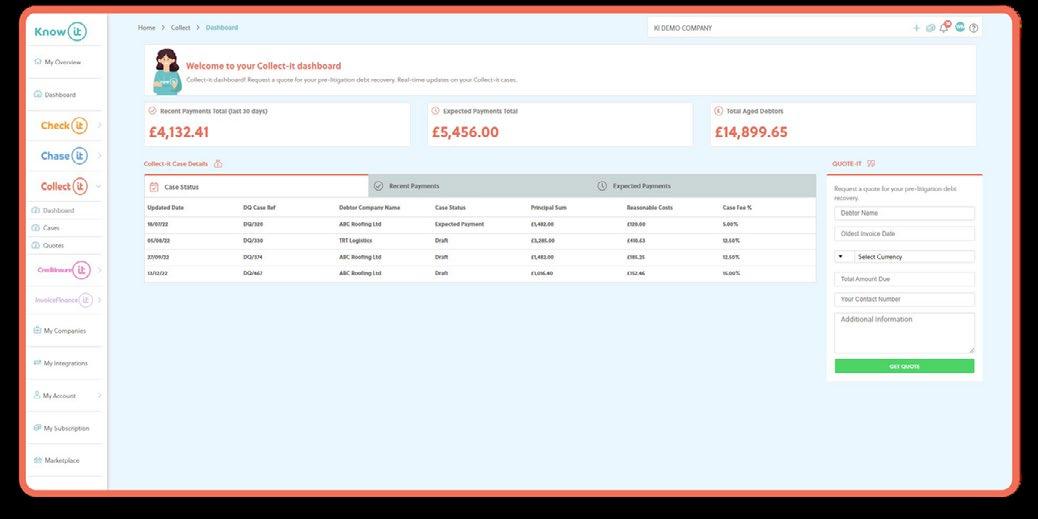Viewport: 1038px width, 519px height.
Task: Open the notifications bell
Action: [945, 27]
